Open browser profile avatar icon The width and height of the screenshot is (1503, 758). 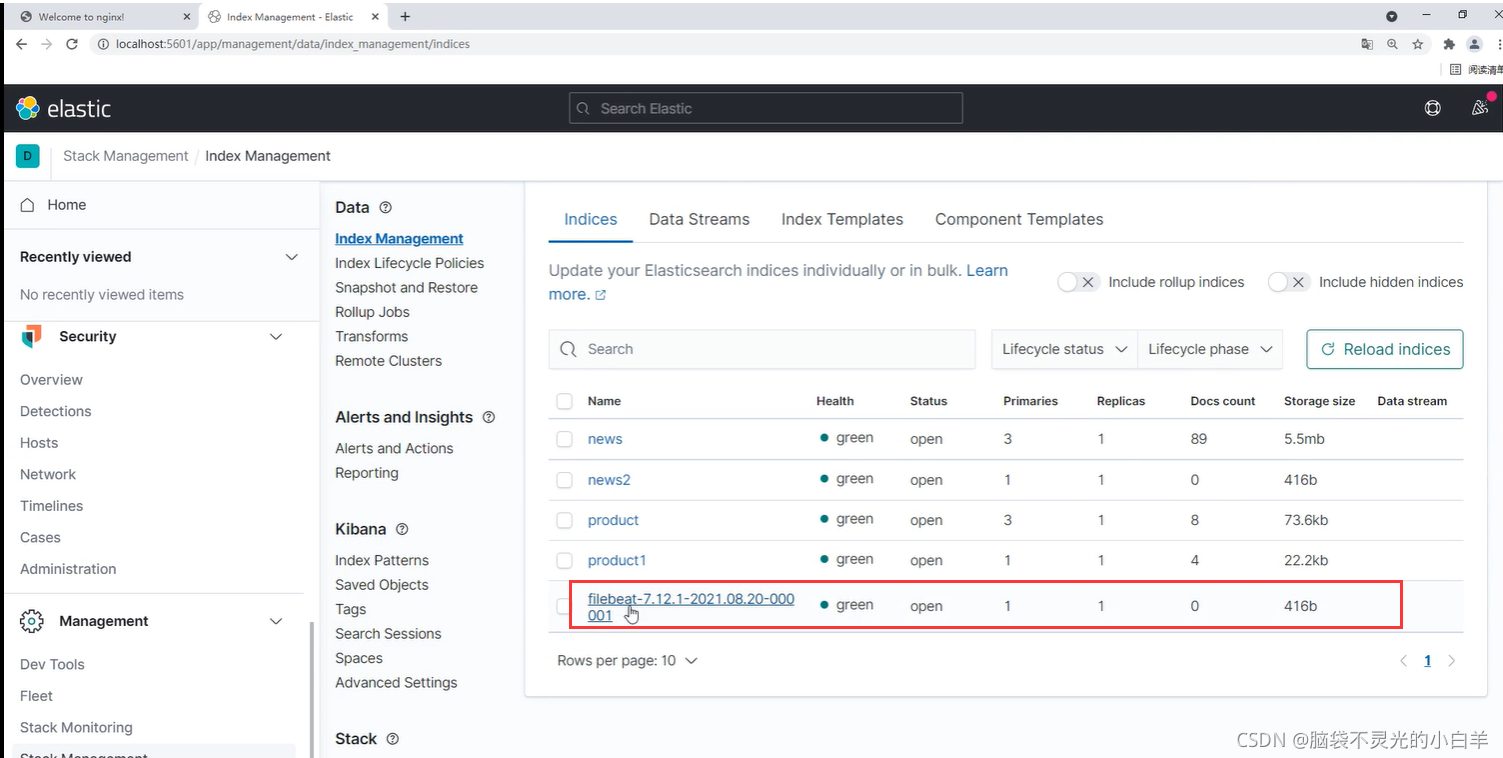pyautogui.click(x=1474, y=44)
